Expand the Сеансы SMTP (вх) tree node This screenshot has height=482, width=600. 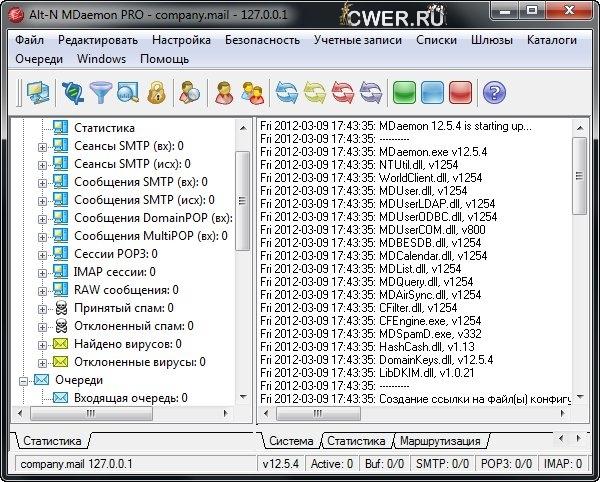pos(42,146)
